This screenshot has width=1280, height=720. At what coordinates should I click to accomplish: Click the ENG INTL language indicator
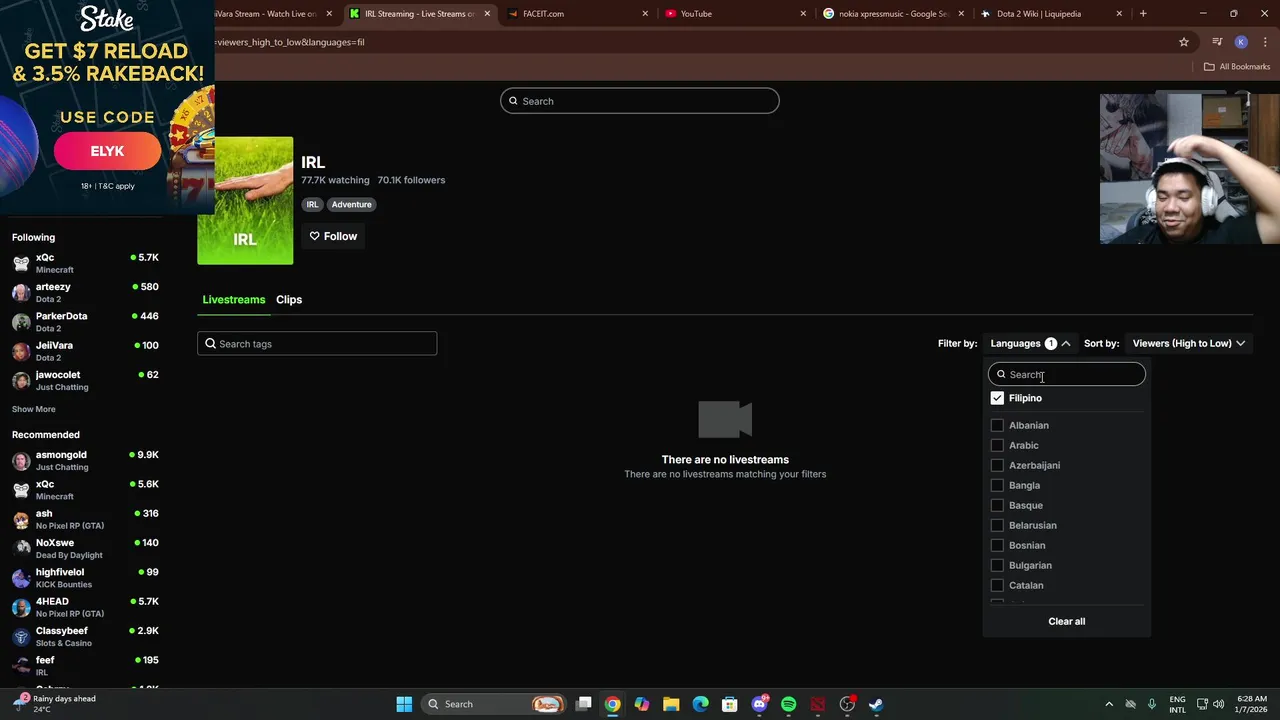pyautogui.click(x=1177, y=704)
